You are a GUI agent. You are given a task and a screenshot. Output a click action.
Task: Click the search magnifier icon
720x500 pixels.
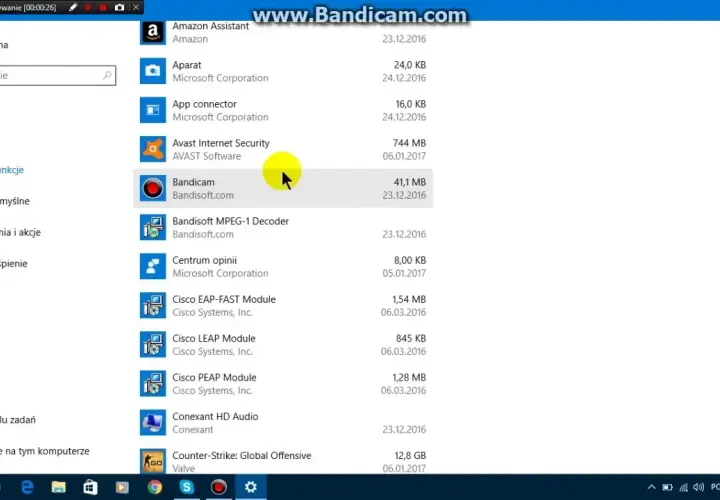(x=107, y=75)
